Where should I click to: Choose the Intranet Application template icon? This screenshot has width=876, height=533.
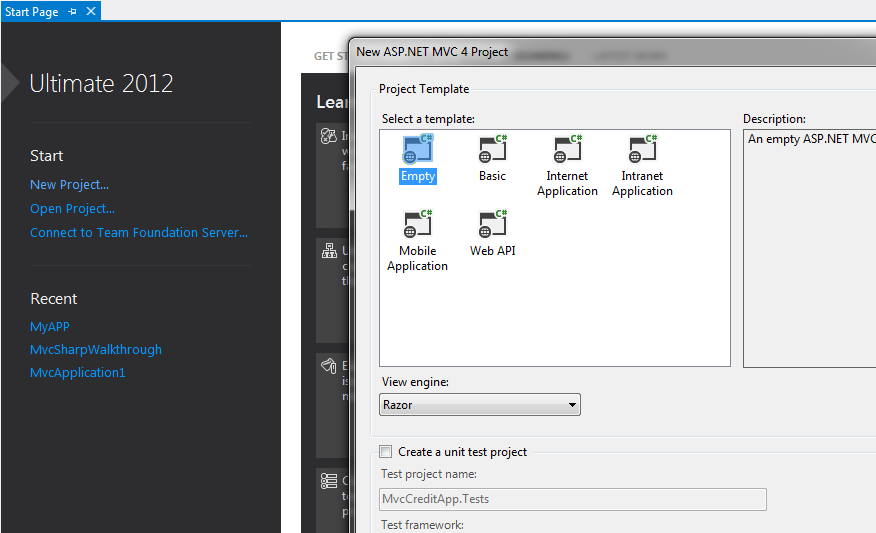pyautogui.click(x=642, y=149)
